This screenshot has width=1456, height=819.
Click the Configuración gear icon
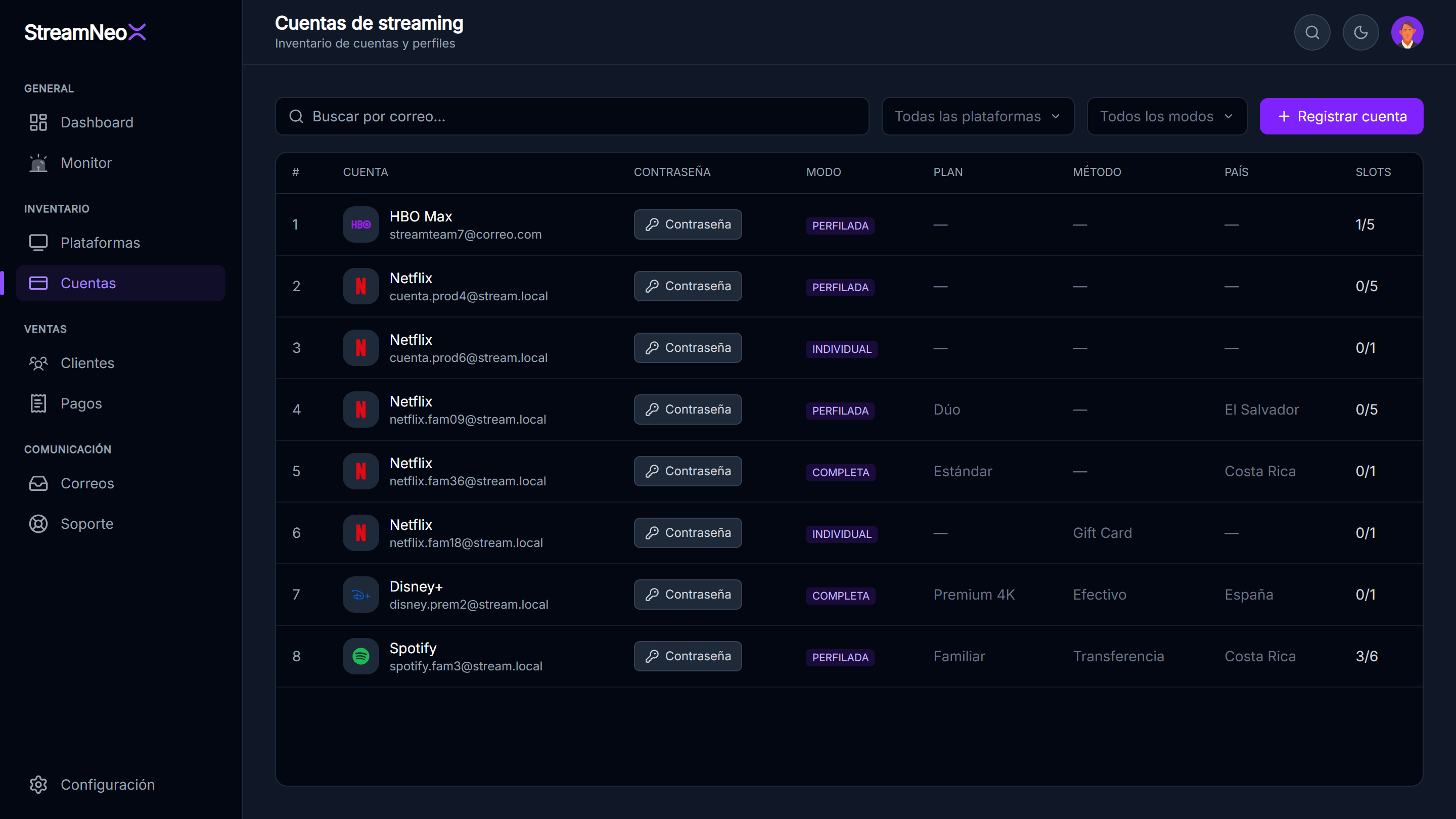38,785
